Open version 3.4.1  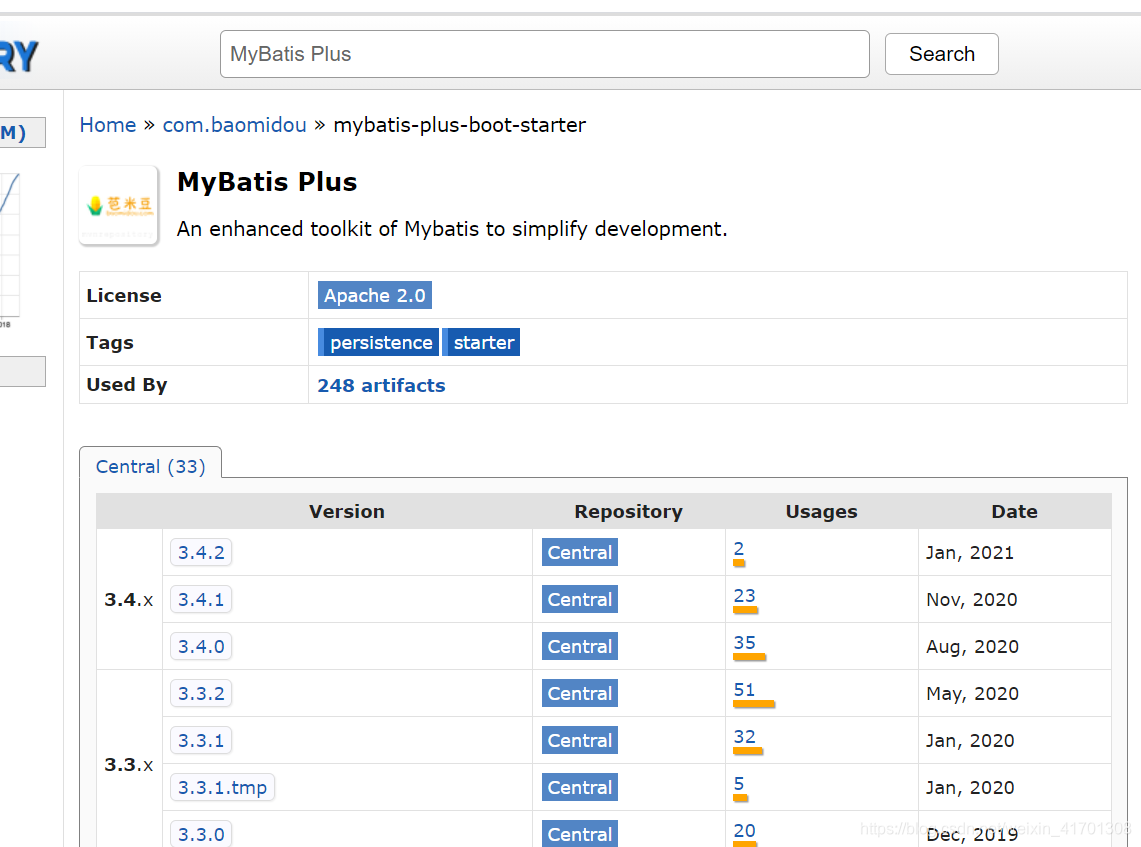(x=201, y=600)
